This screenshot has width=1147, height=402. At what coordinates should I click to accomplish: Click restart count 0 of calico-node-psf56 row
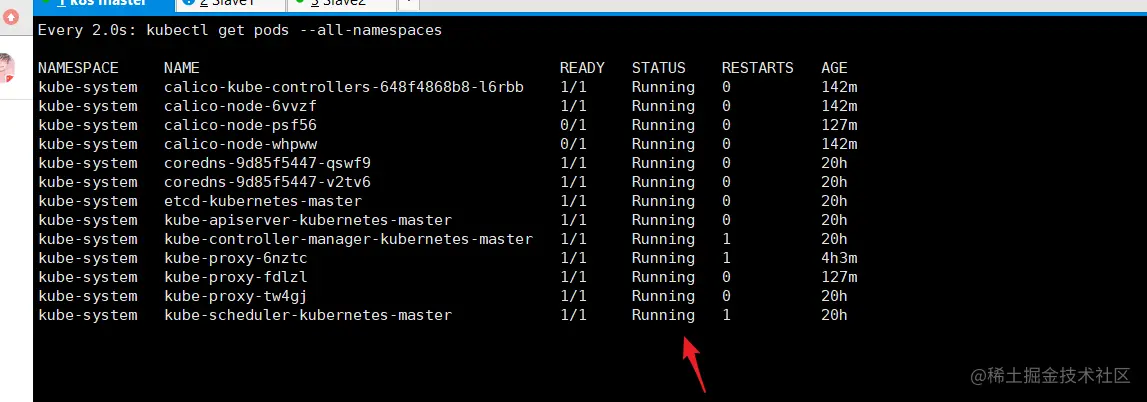(726, 125)
